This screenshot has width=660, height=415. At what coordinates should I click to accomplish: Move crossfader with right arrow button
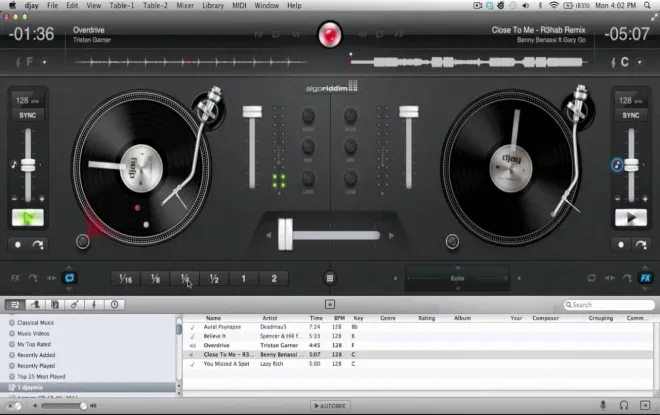[391, 235]
